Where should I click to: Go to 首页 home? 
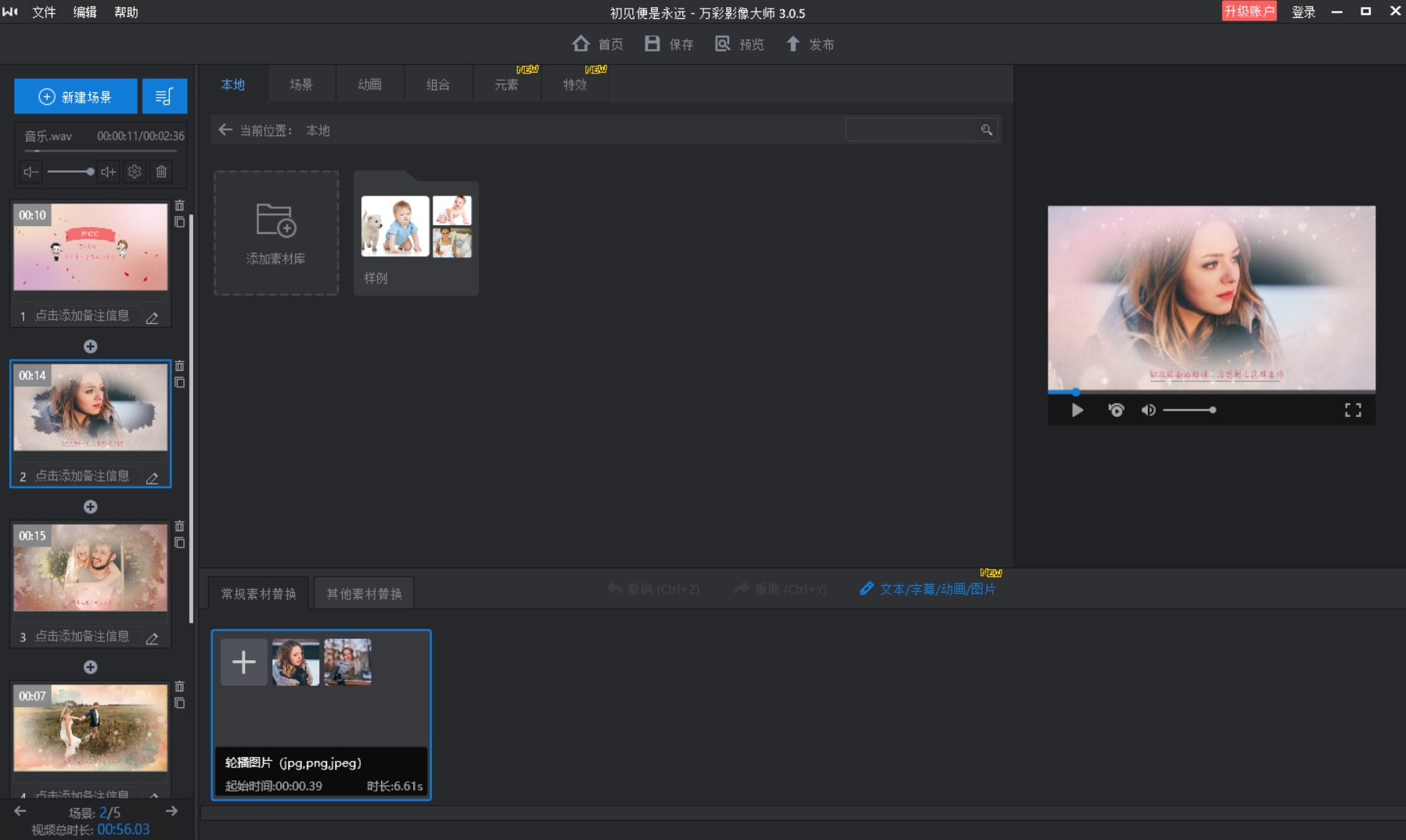pyautogui.click(x=598, y=44)
